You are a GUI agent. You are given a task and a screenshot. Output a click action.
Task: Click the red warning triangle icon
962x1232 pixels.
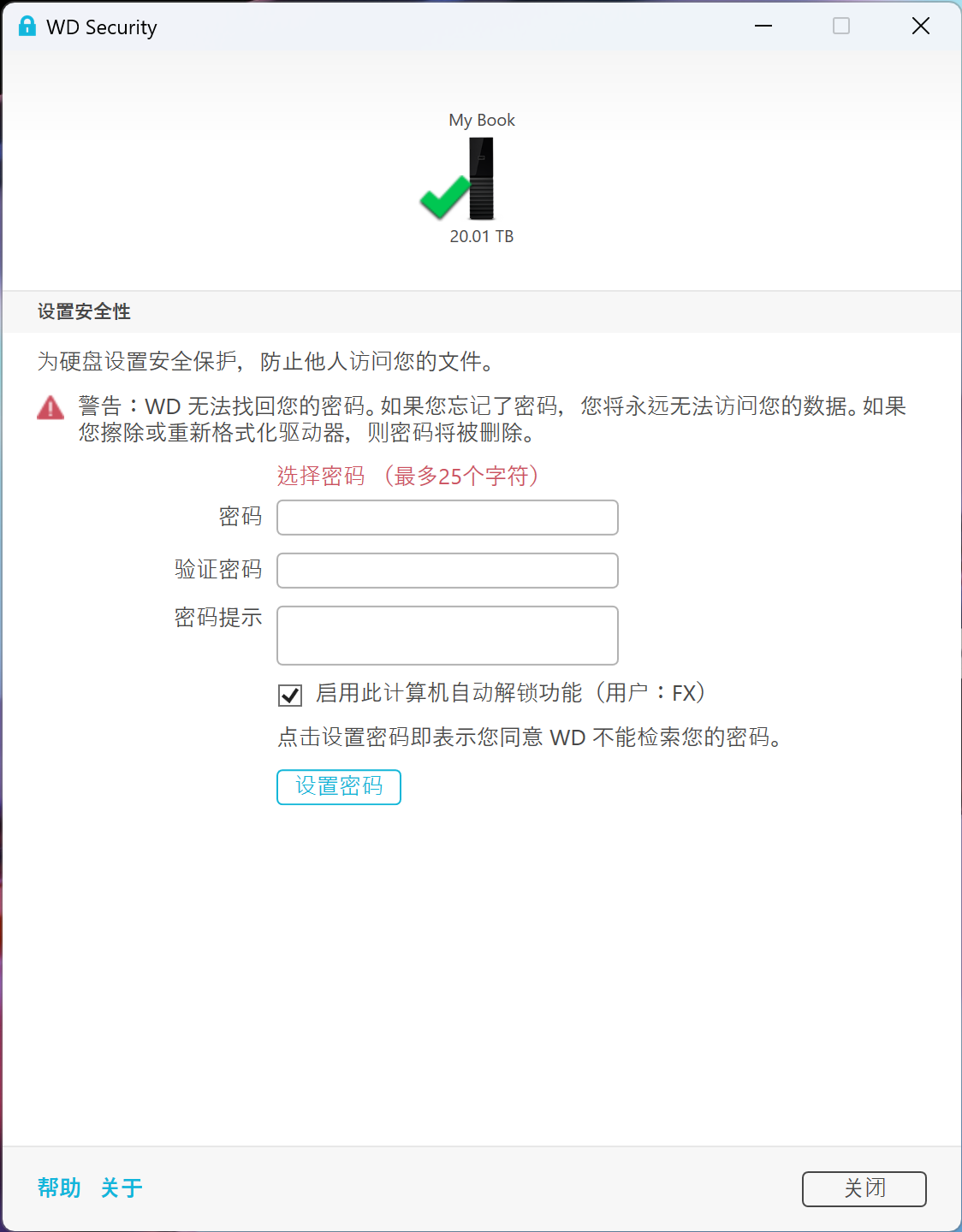pos(50,407)
